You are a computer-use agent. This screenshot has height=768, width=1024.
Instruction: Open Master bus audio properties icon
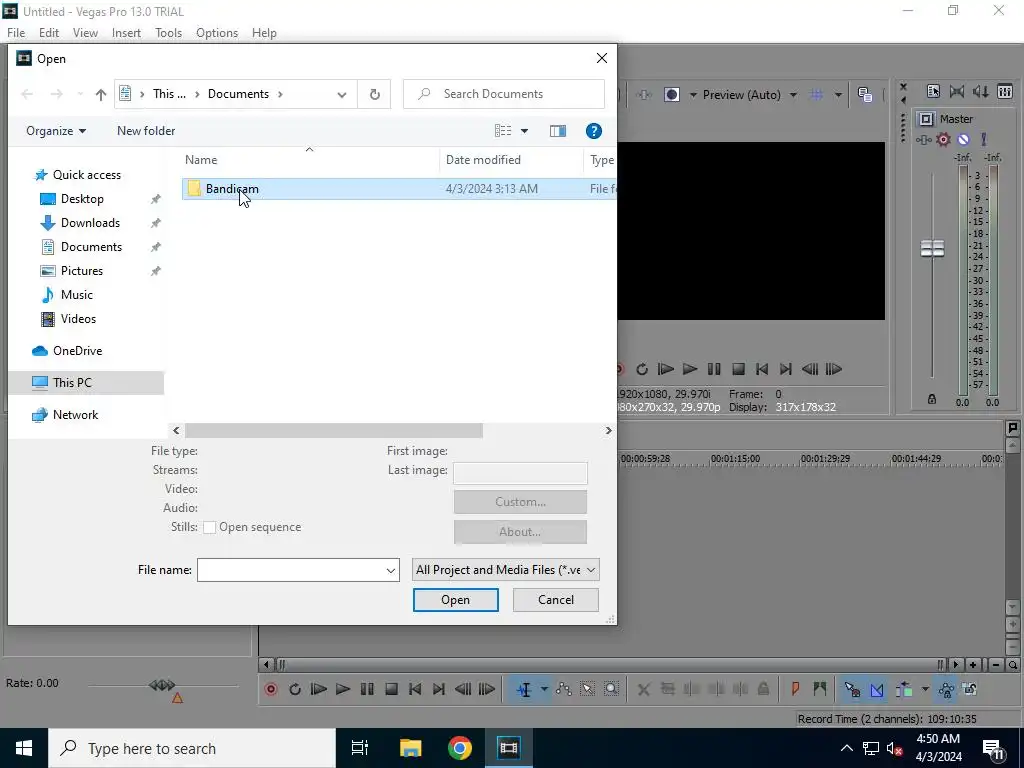925,119
